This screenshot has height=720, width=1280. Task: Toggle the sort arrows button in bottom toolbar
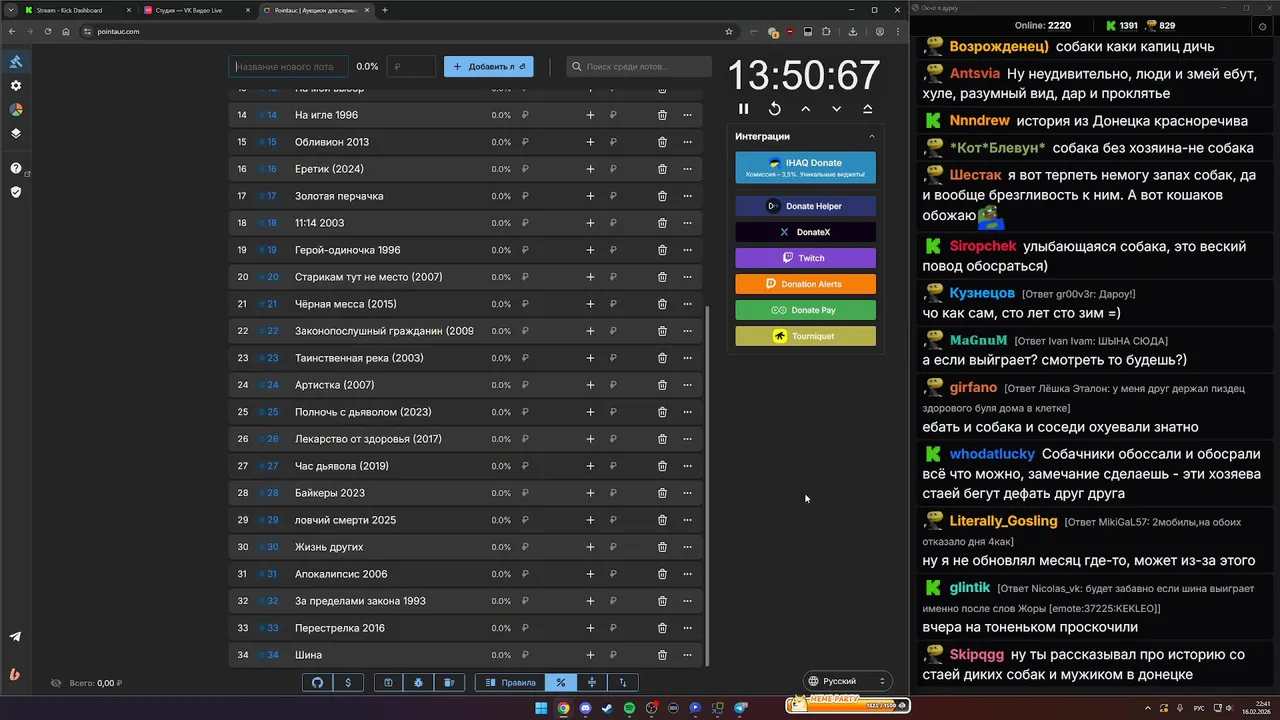tap(623, 682)
